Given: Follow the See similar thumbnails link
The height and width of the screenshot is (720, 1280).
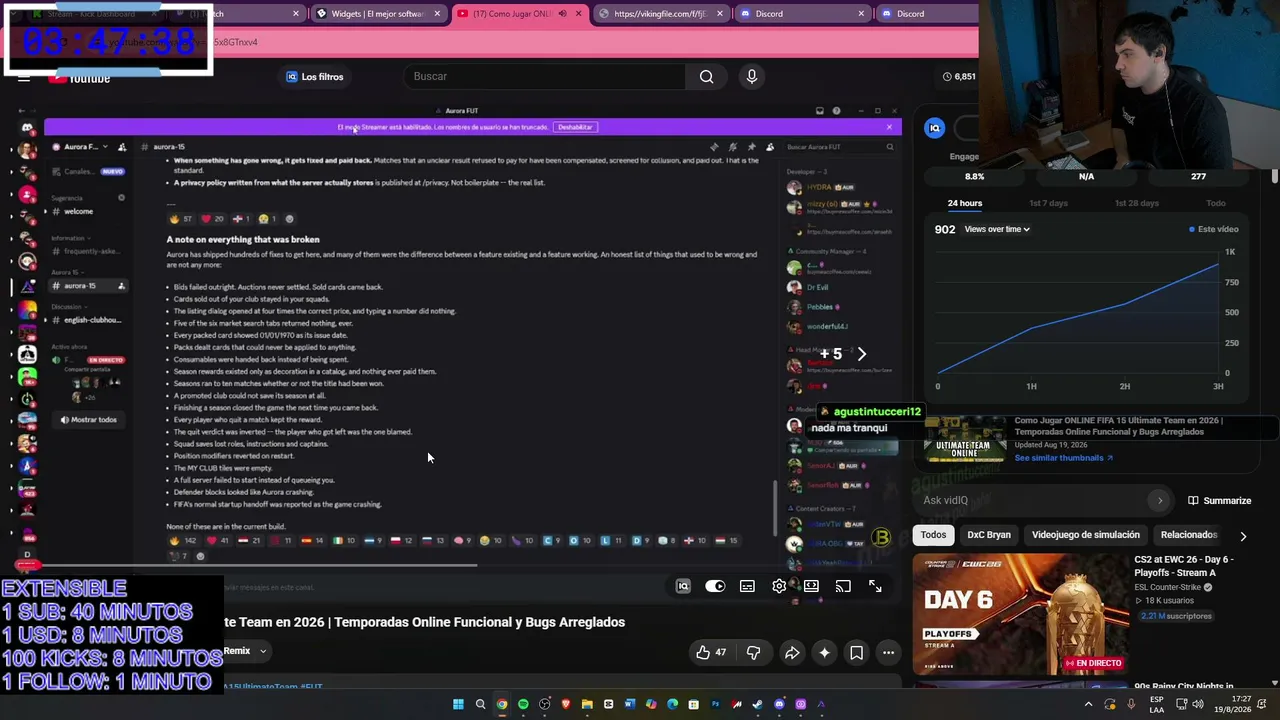Looking at the screenshot, I should tap(1064, 458).
